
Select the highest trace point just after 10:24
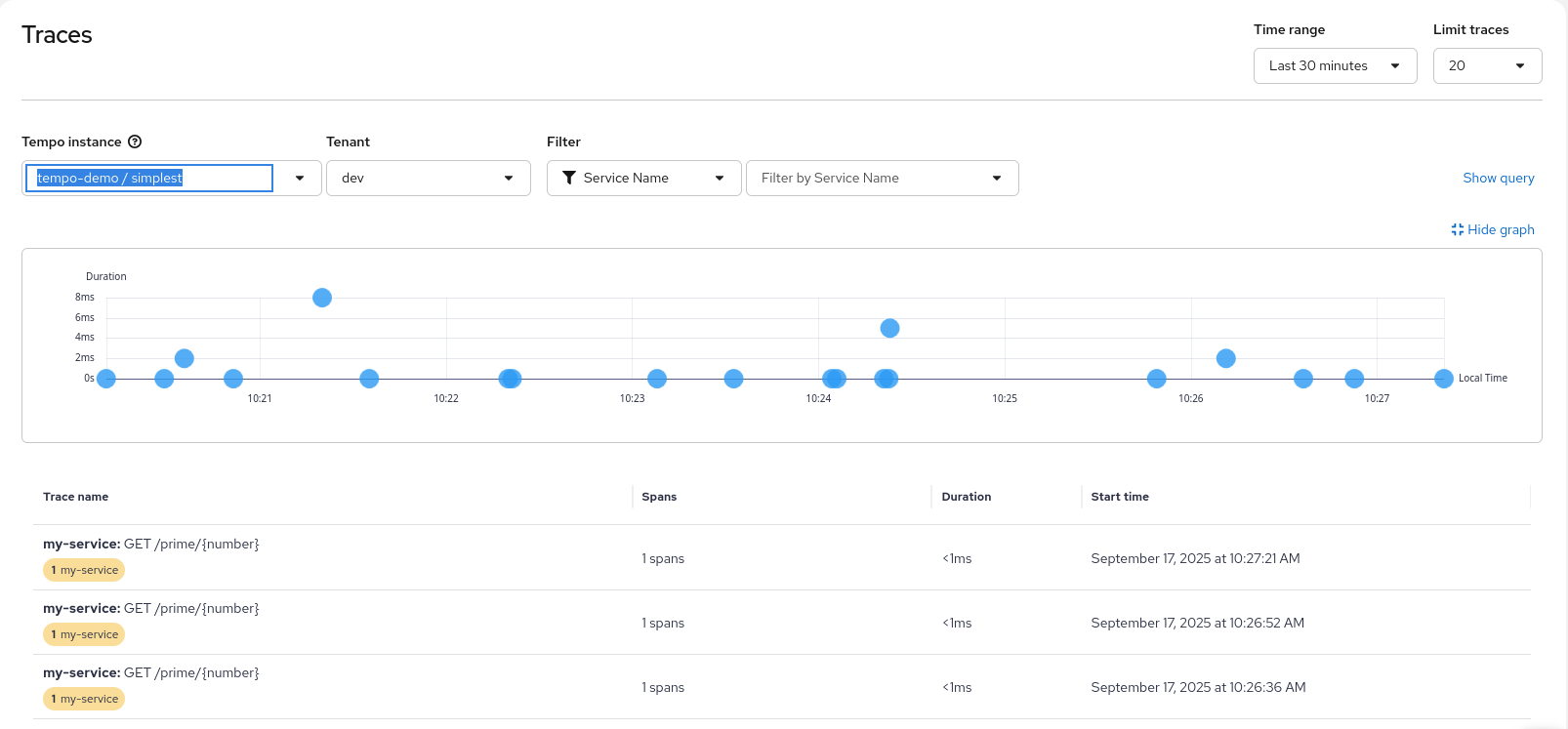click(x=889, y=328)
